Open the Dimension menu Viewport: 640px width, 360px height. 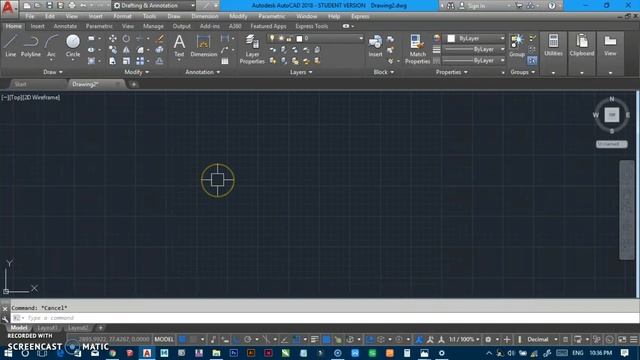pos(205,16)
